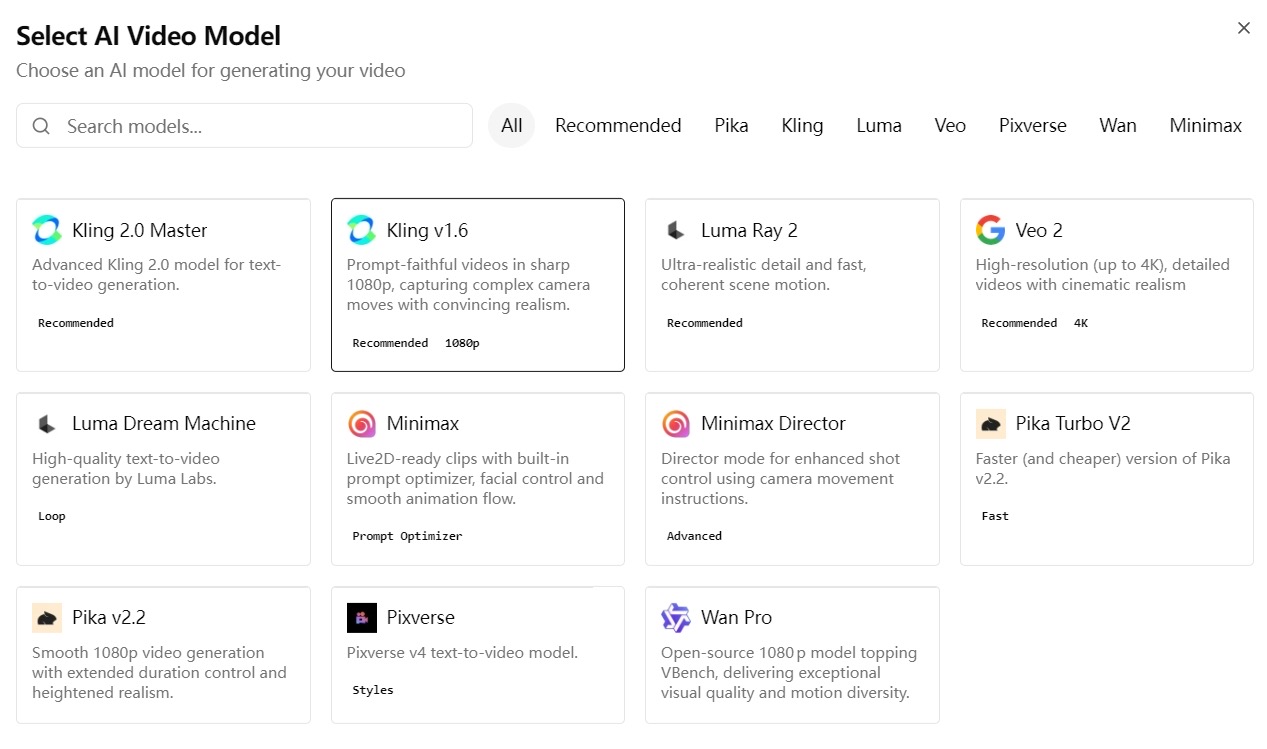Filter the list to Minimax models
This screenshot has height=749, width=1267.
1205,126
